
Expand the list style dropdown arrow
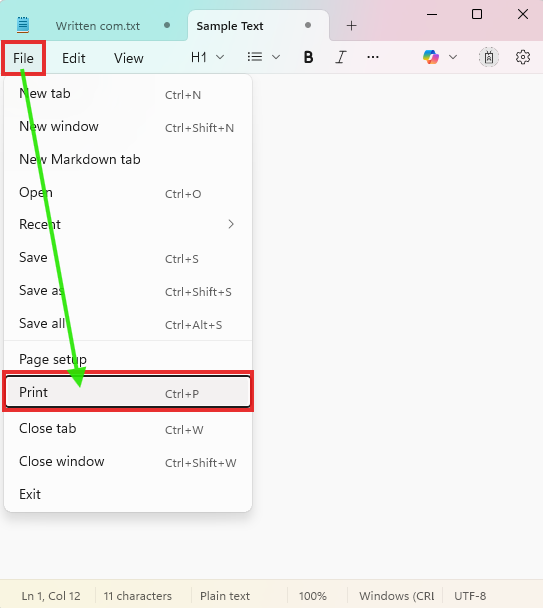pos(276,57)
